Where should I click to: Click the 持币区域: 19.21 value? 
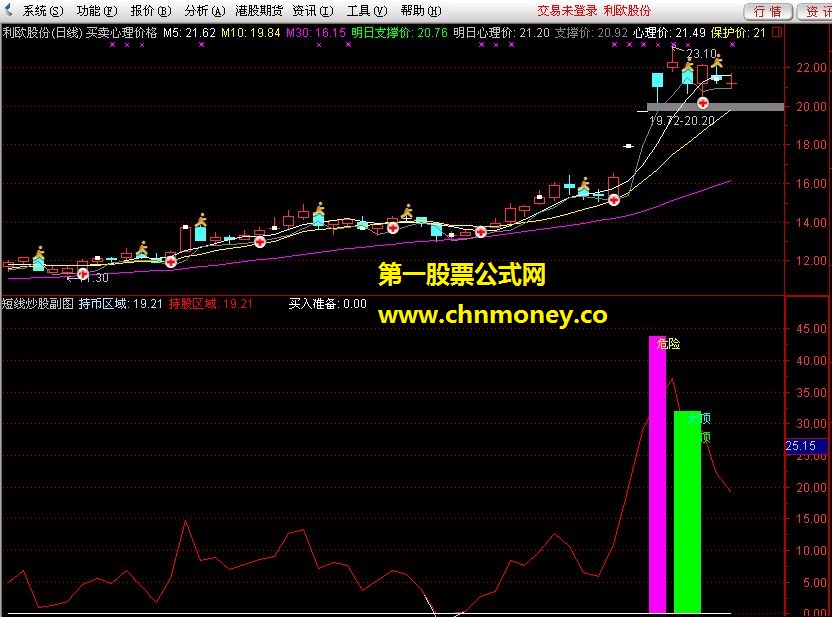pyautogui.click(x=120, y=303)
